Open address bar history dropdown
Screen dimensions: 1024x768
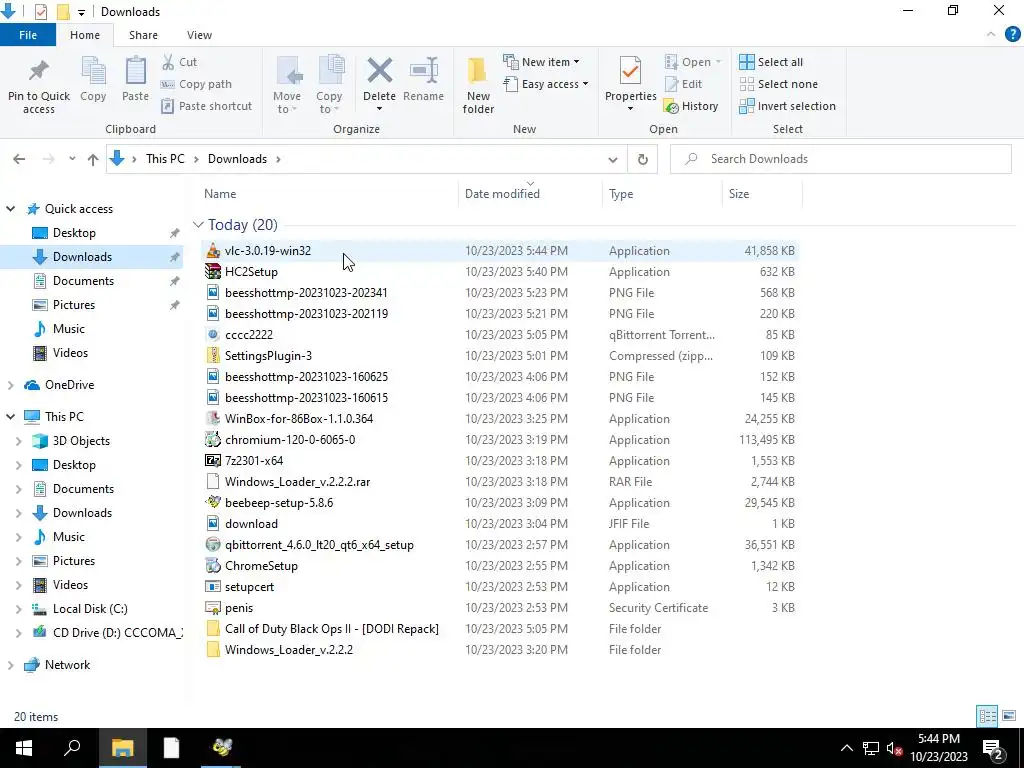click(x=613, y=159)
